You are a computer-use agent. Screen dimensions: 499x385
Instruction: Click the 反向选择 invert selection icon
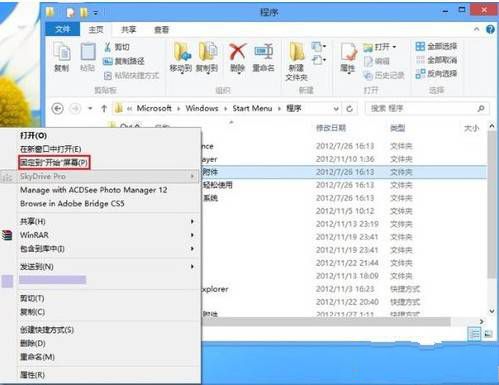(420, 74)
